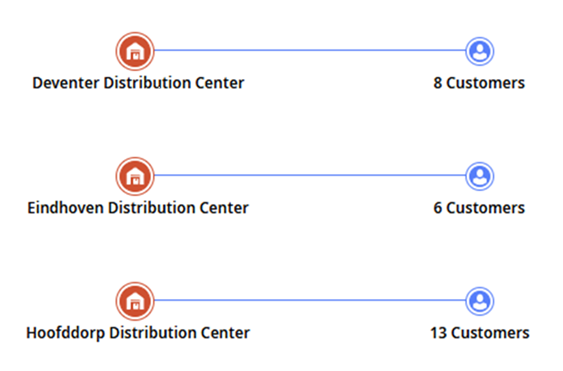
Task: Select the line from Eindhoven to customers
Action: 310,175
